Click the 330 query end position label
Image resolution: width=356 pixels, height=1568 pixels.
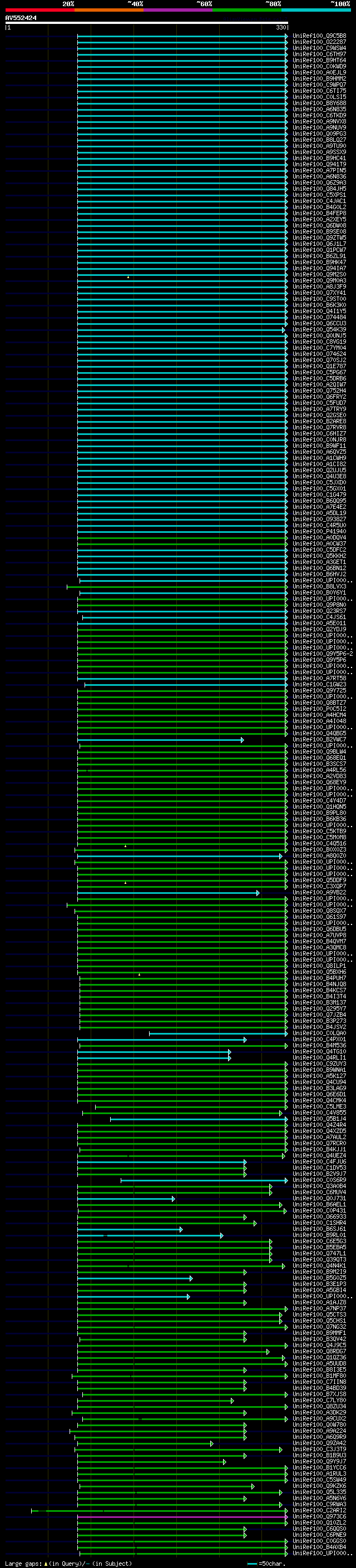click(x=280, y=27)
